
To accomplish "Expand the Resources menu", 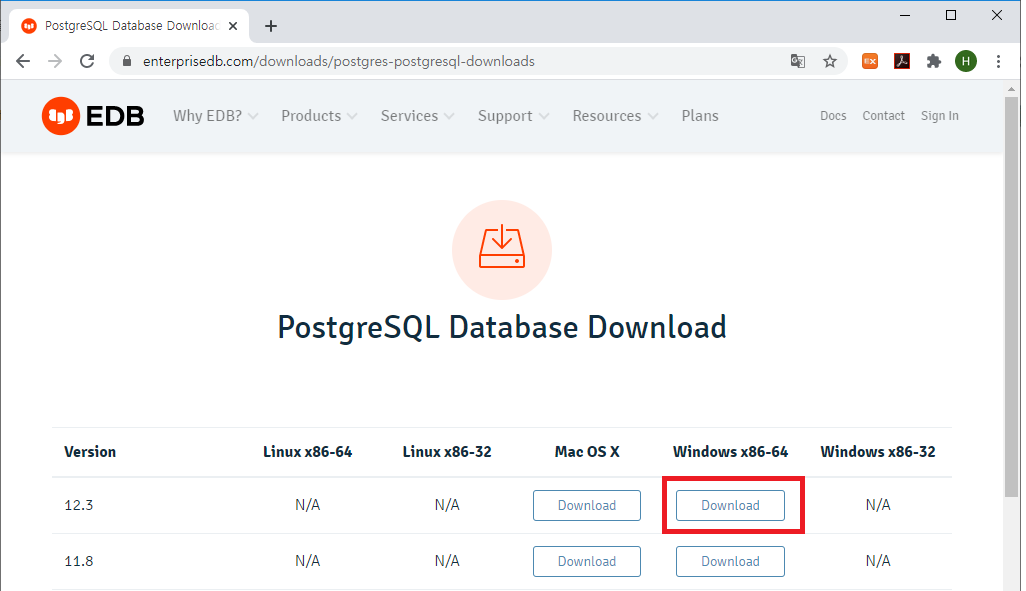I will click(615, 116).
